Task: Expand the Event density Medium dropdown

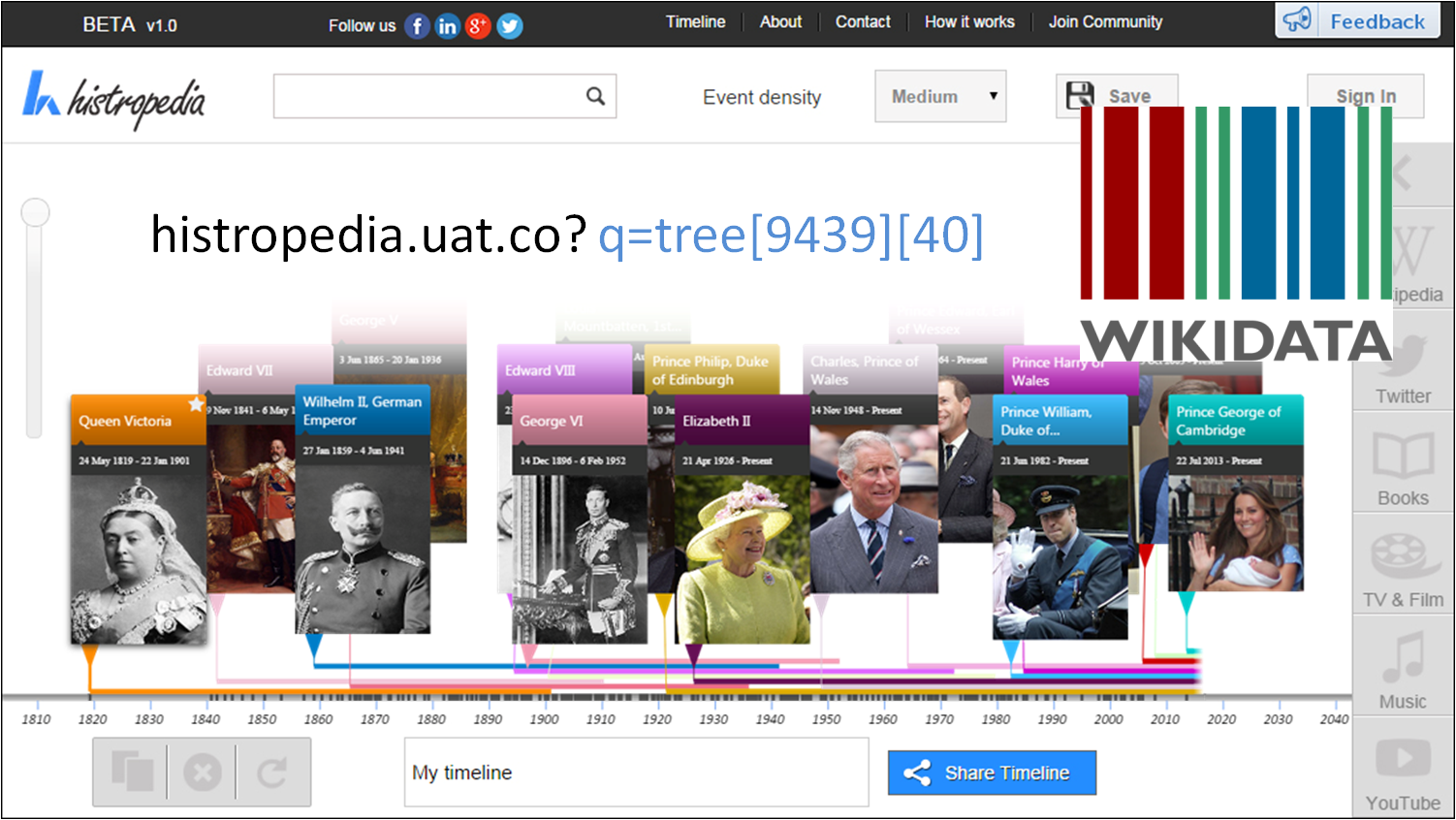Action: coord(939,97)
